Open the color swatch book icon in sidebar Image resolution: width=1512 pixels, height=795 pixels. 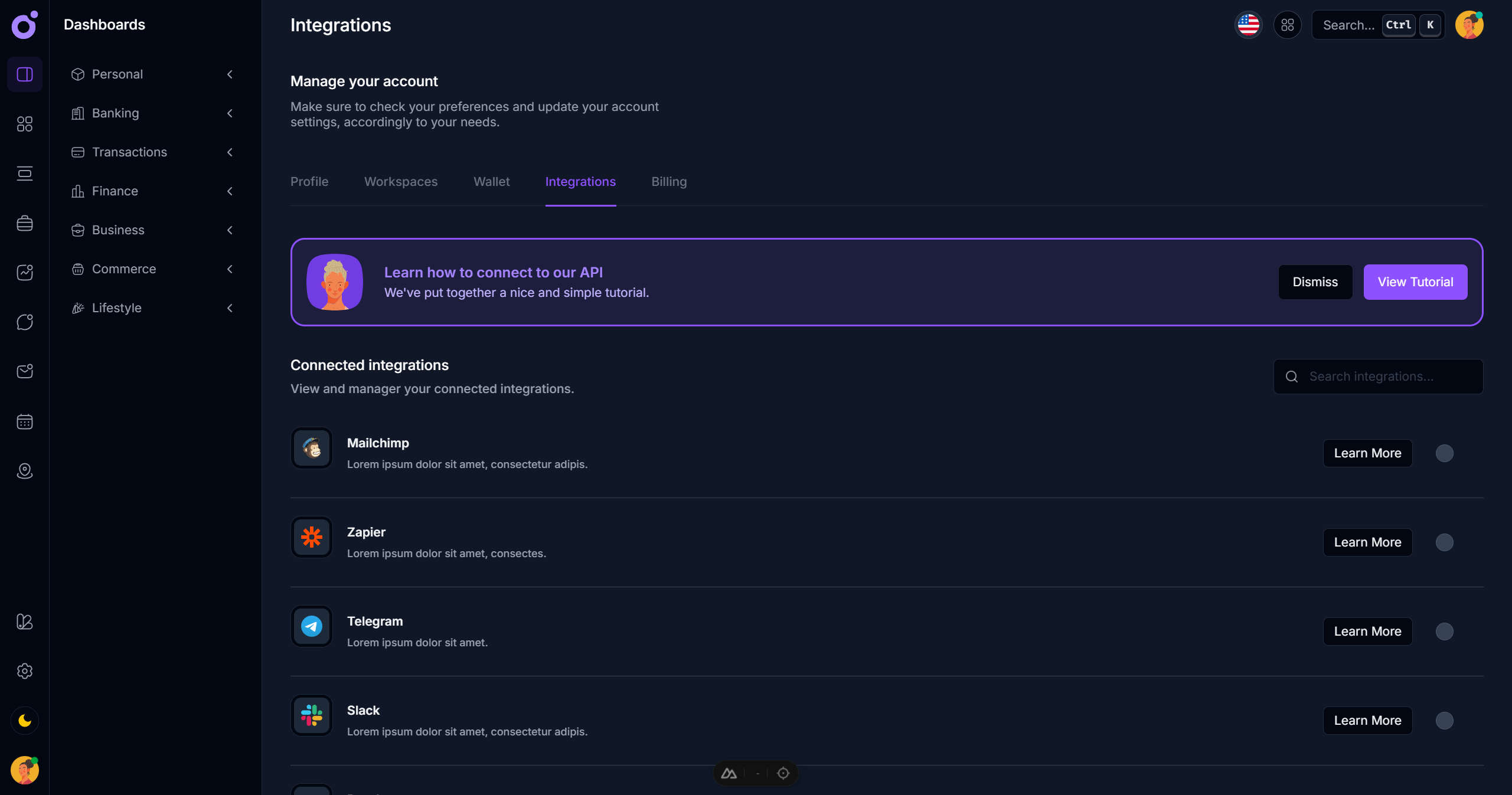click(24, 622)
